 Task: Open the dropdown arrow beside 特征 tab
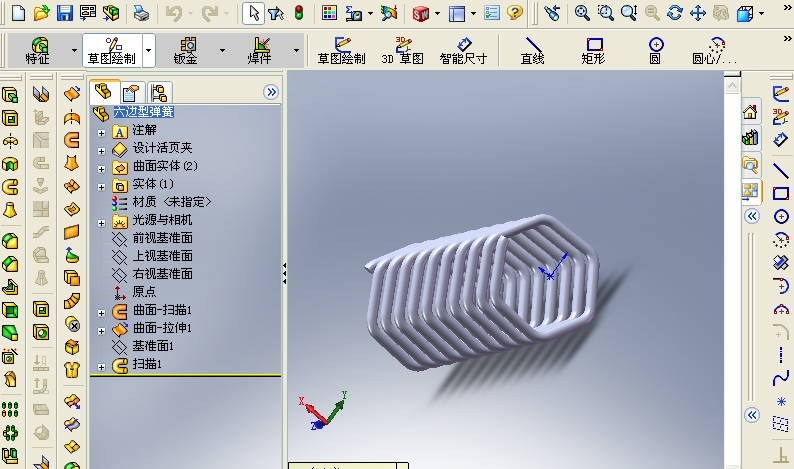(74, 51)
